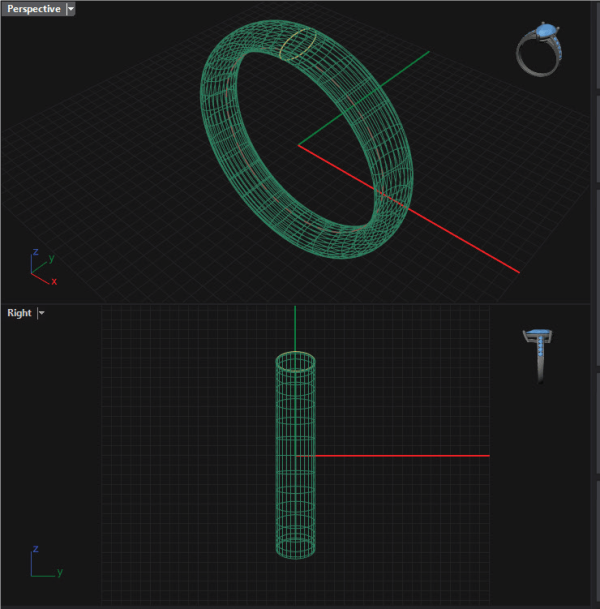
Task: Select the yellow highlighted isocurve on the torus
Action: [297, 44]
